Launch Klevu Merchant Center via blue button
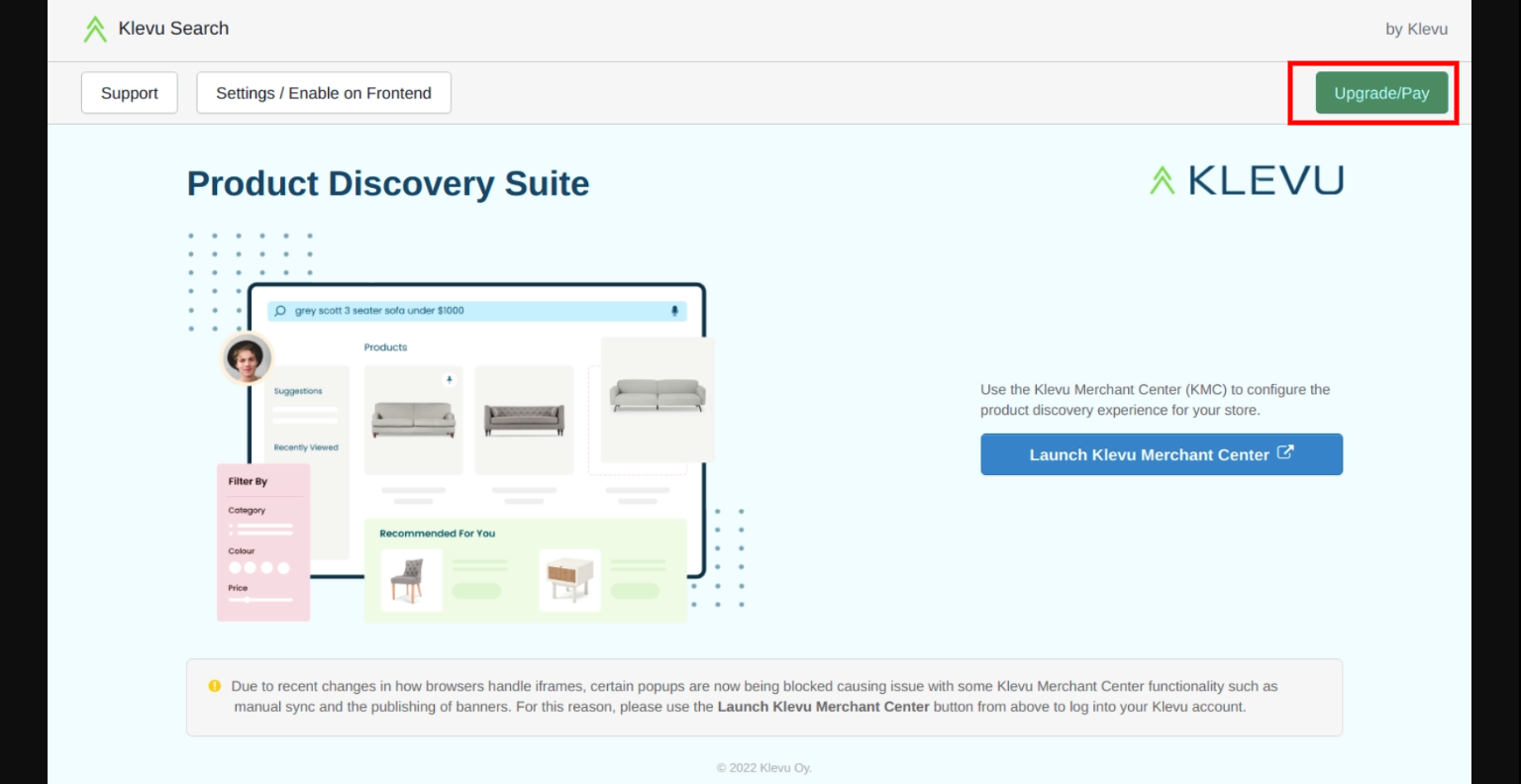 click(x=1162, y=454)
